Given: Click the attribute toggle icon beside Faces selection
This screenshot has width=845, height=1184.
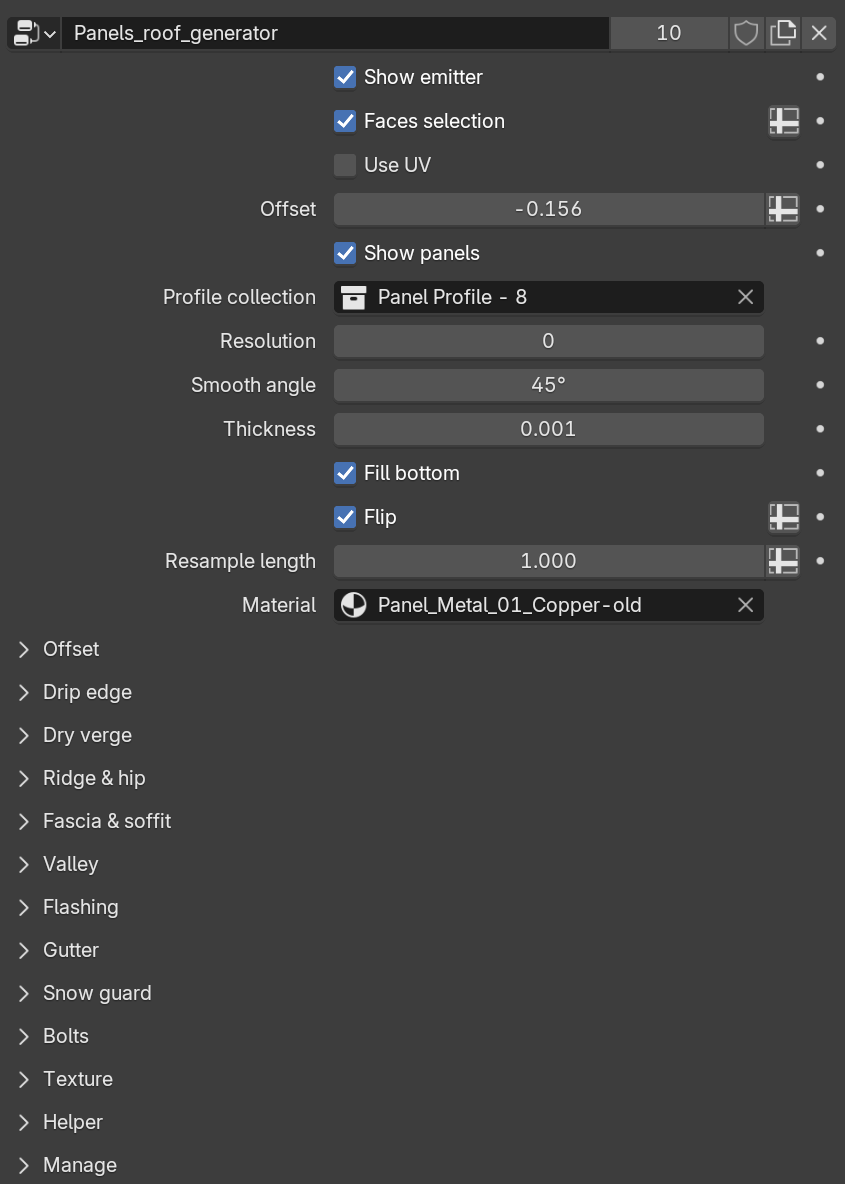Looking at the screenshot, I should coord(783,121).
